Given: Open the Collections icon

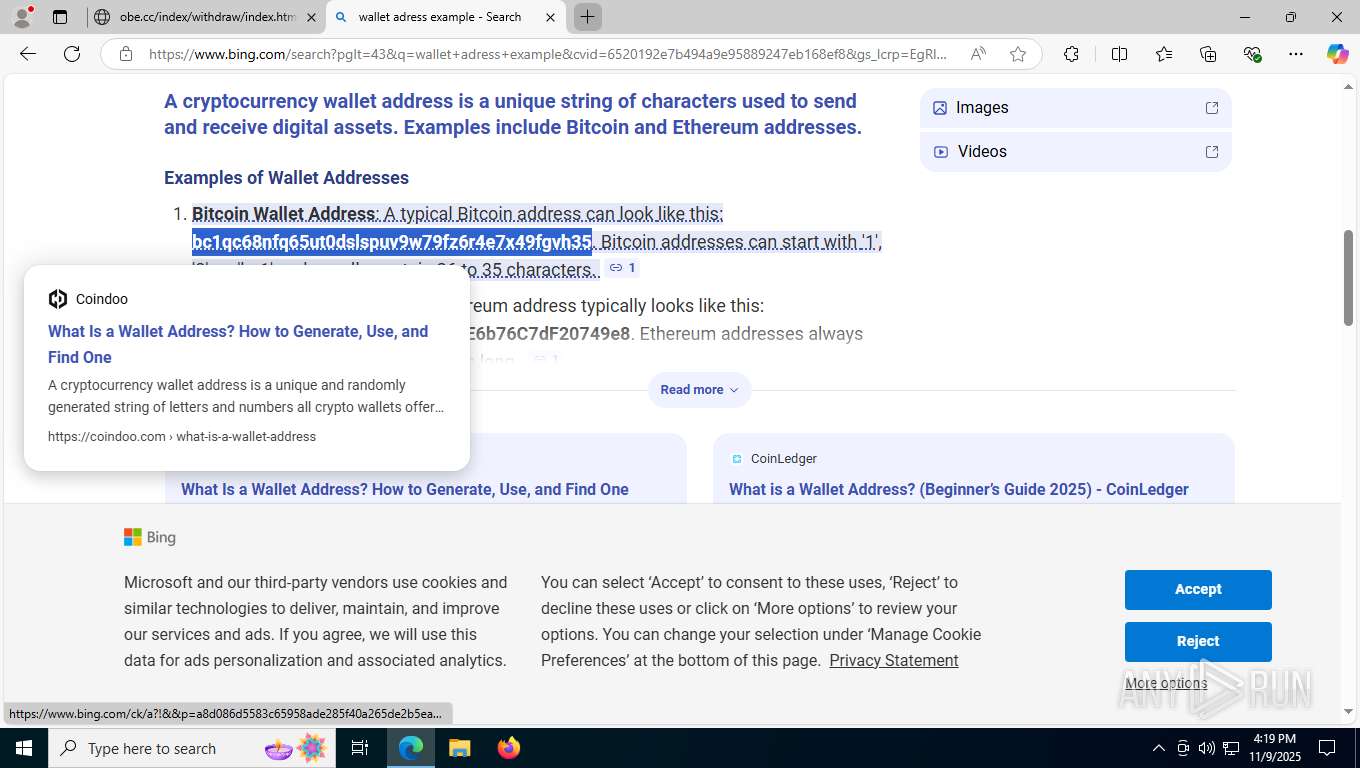Looking at the screenshot, I should pos(1208,54).
